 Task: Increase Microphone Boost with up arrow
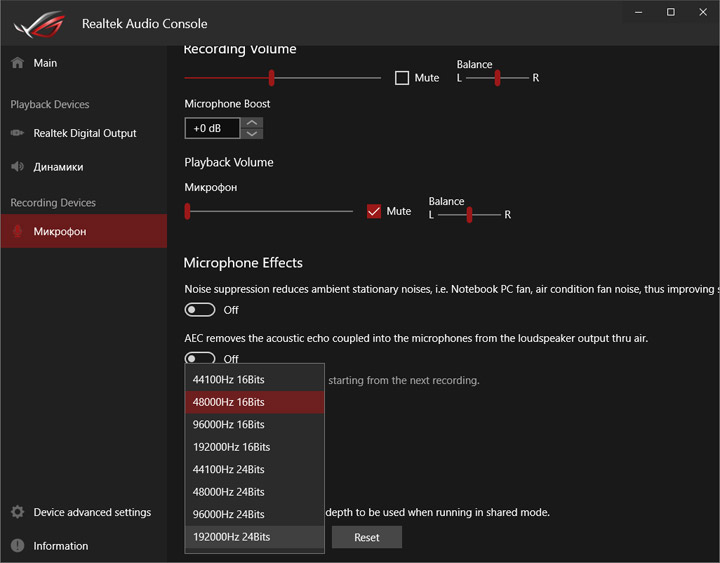(253, 122)
